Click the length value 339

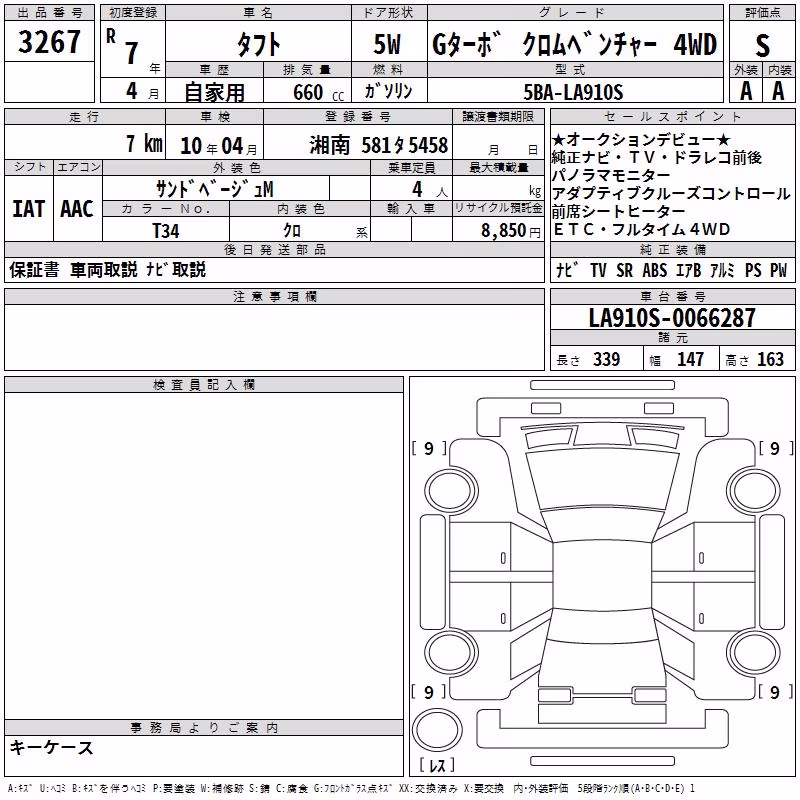tap(607, 359)
